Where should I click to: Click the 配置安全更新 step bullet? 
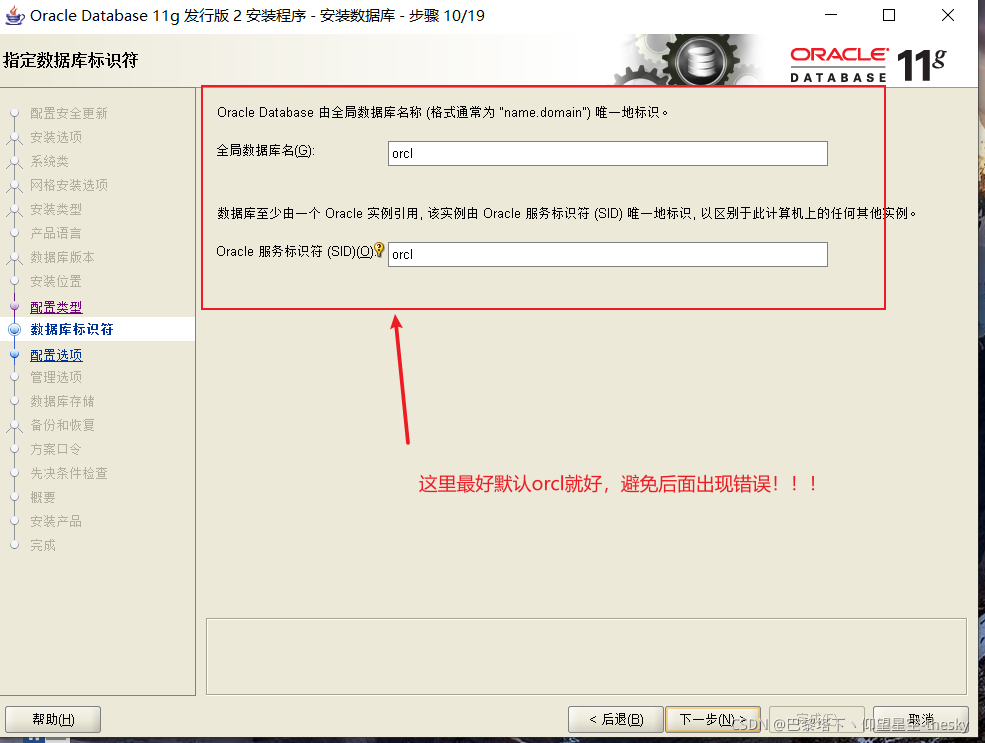click(x=12, y=113)
